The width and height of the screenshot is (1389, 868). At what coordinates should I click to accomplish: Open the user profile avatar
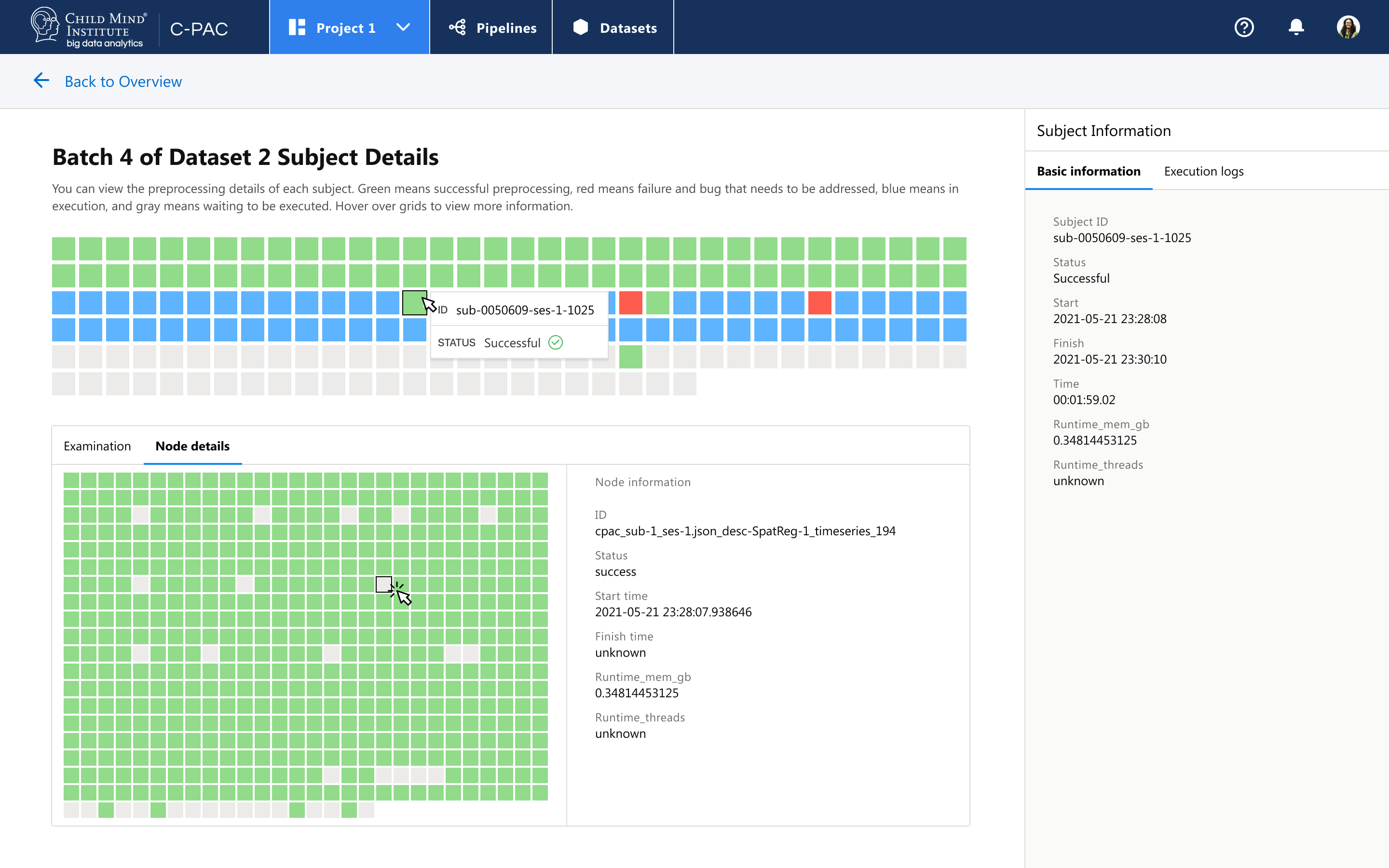(x=1349, y=27)
